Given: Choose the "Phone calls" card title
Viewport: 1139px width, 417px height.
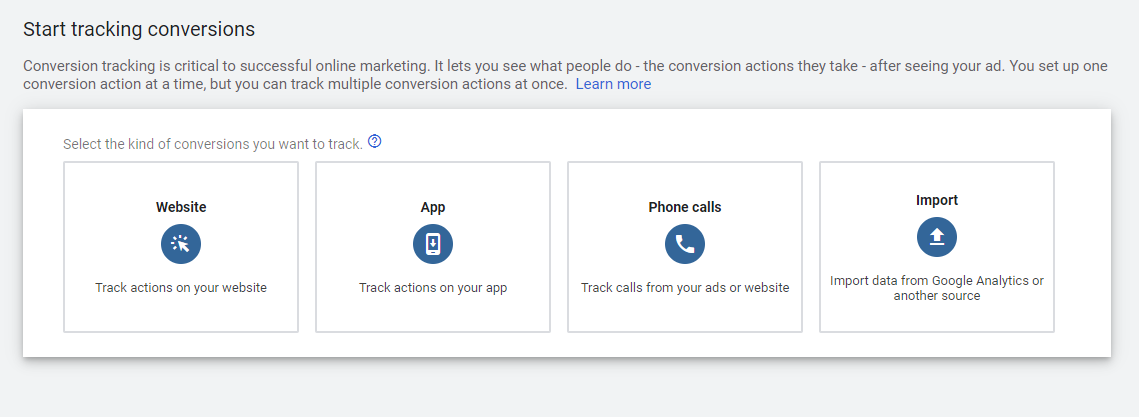Looking at the screenshot, I should tap(685, 207).
